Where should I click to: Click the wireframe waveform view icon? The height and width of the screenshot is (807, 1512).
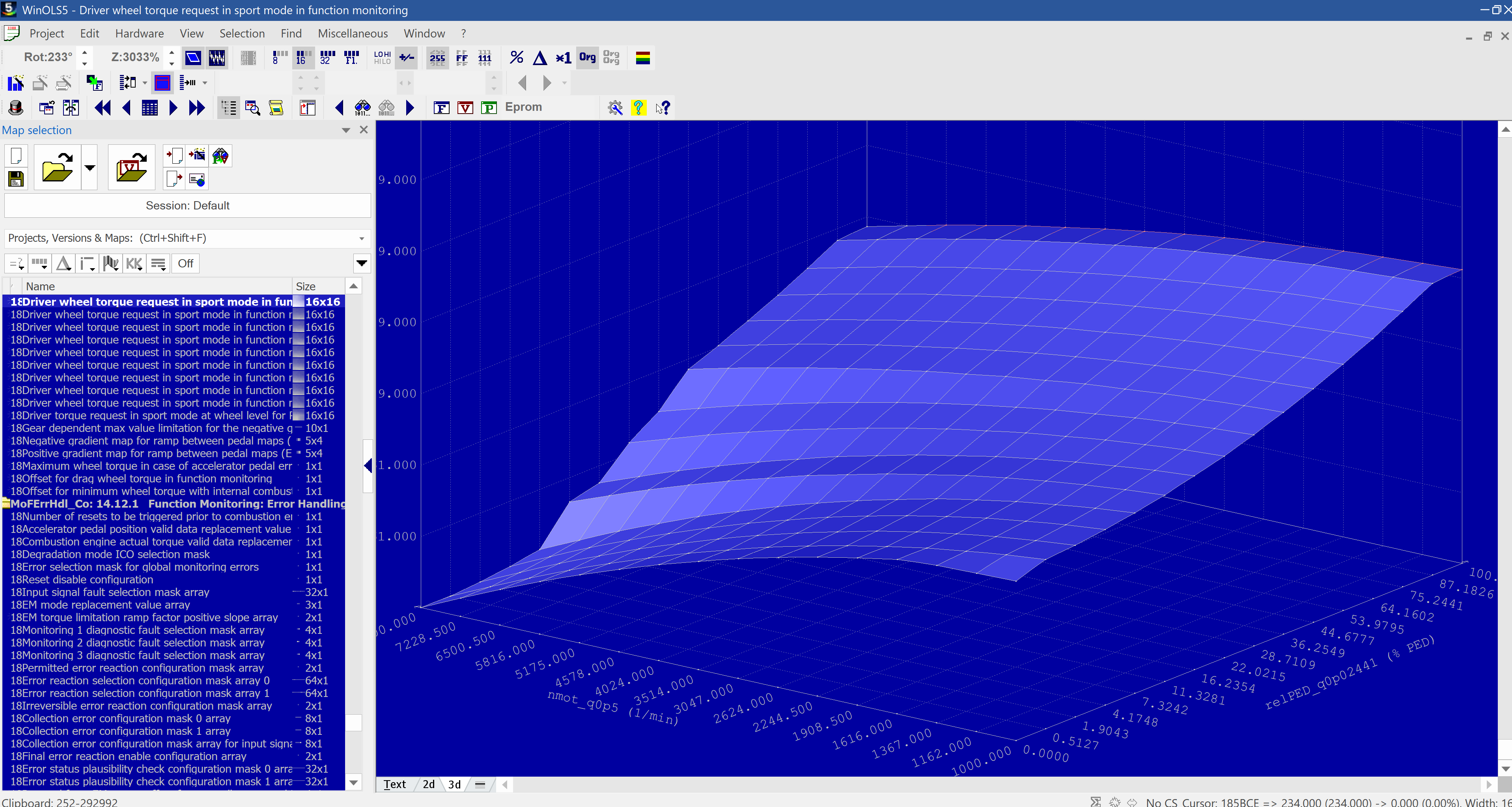click(x=217, y=58)
